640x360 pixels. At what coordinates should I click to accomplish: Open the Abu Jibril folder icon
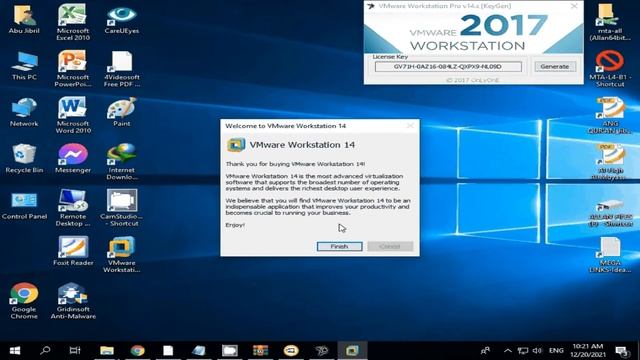(24, 19)
